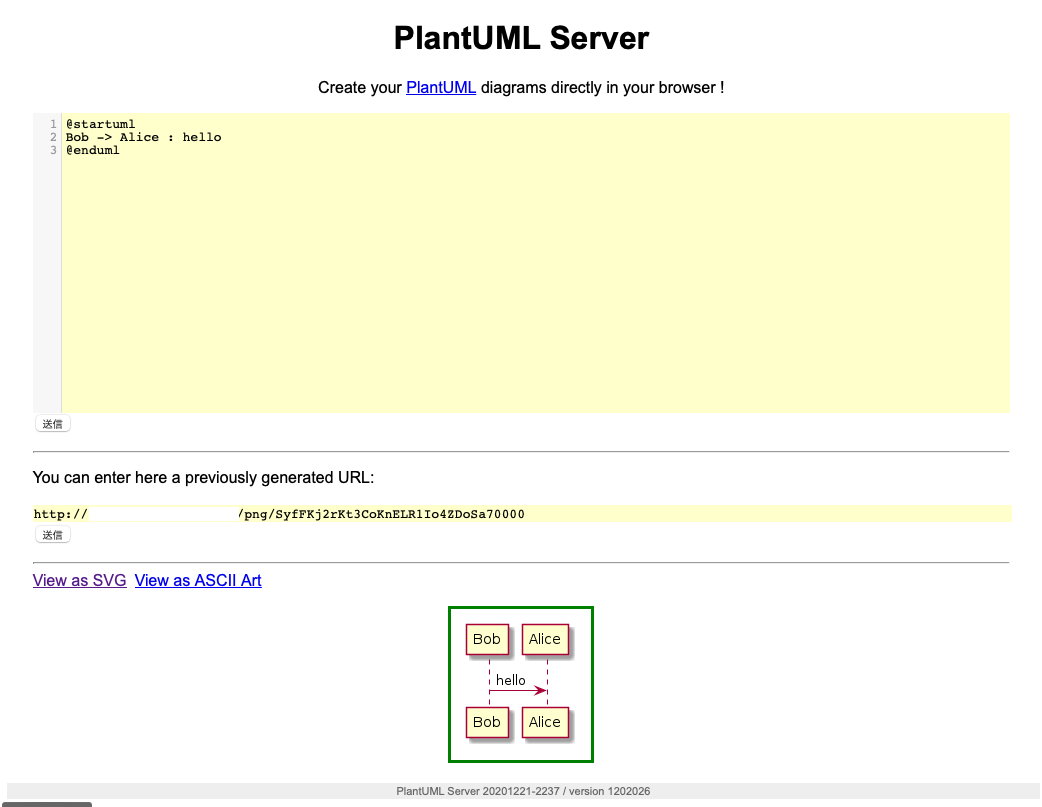
Task: Click the View as SVG link
Action: [80, 580]
